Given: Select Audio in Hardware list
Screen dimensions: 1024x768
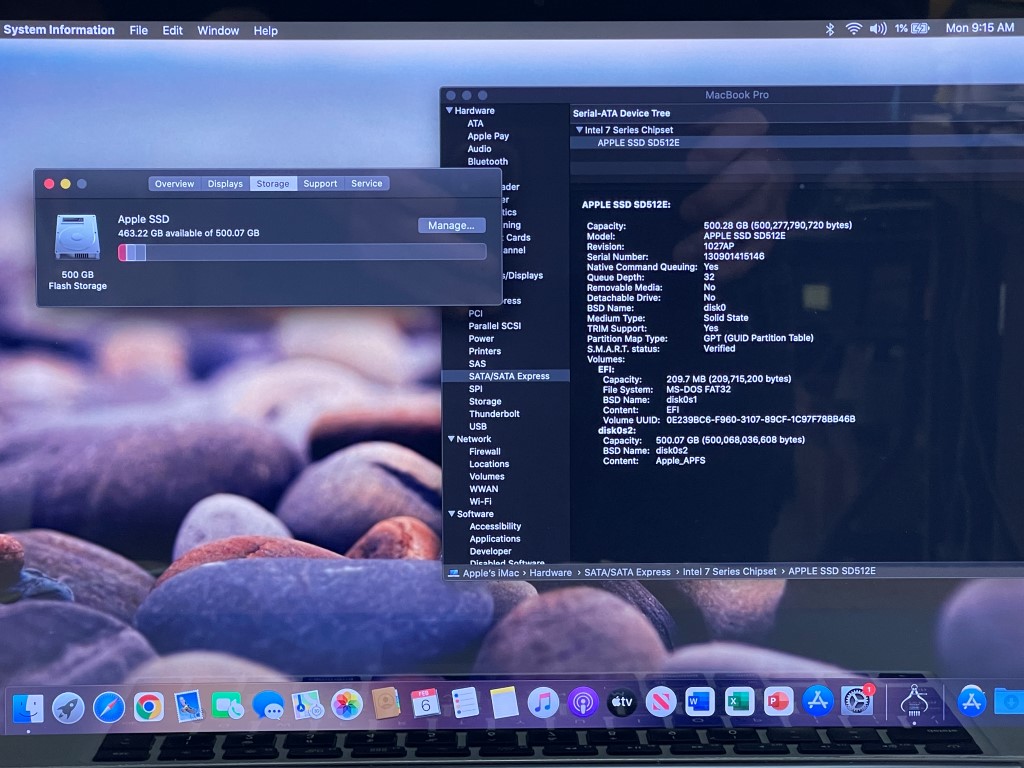Looking at the screenshot, I should pos(479,149).
